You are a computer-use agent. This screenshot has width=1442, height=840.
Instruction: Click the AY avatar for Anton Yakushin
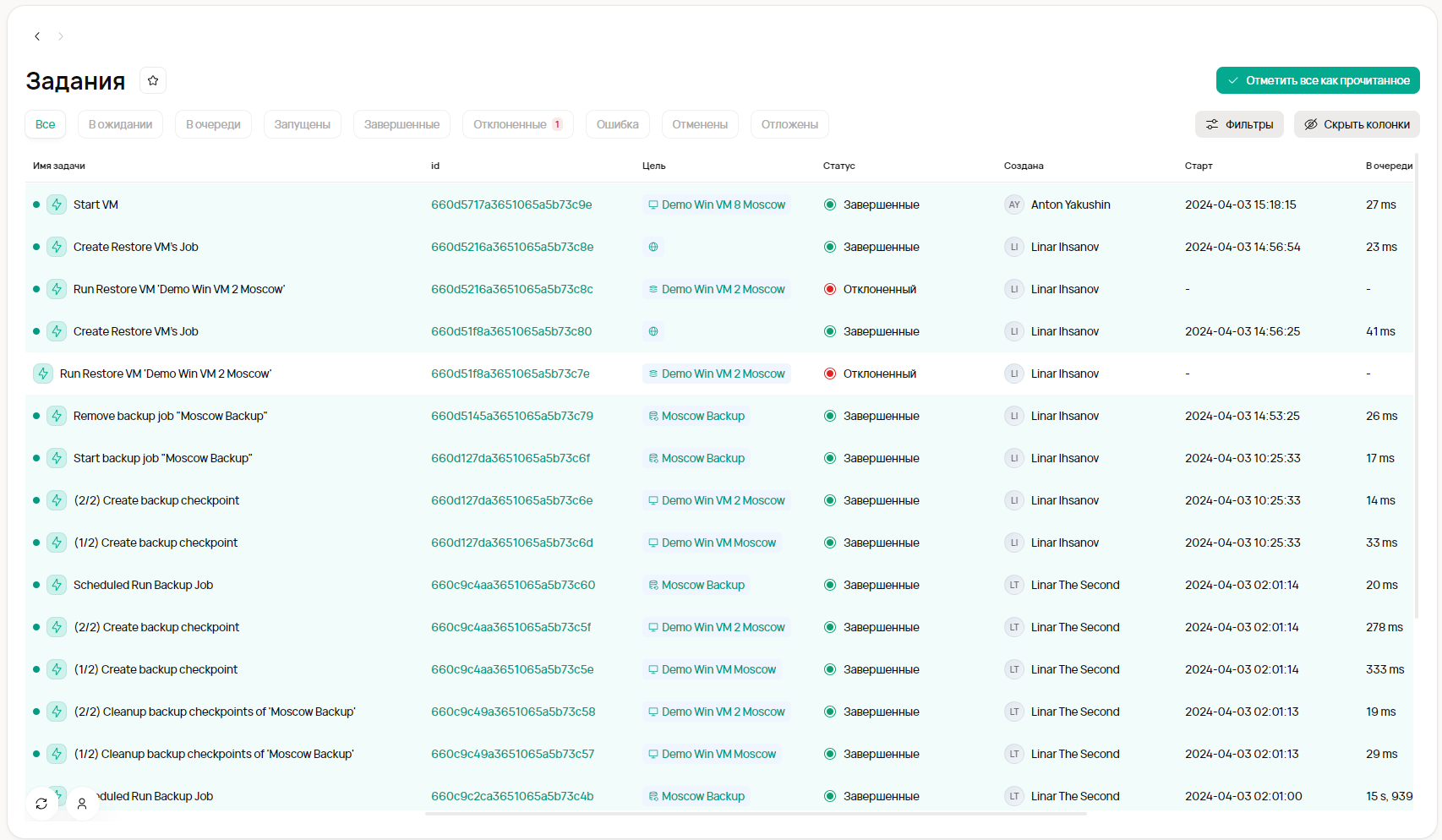(x=1013, y=205)
